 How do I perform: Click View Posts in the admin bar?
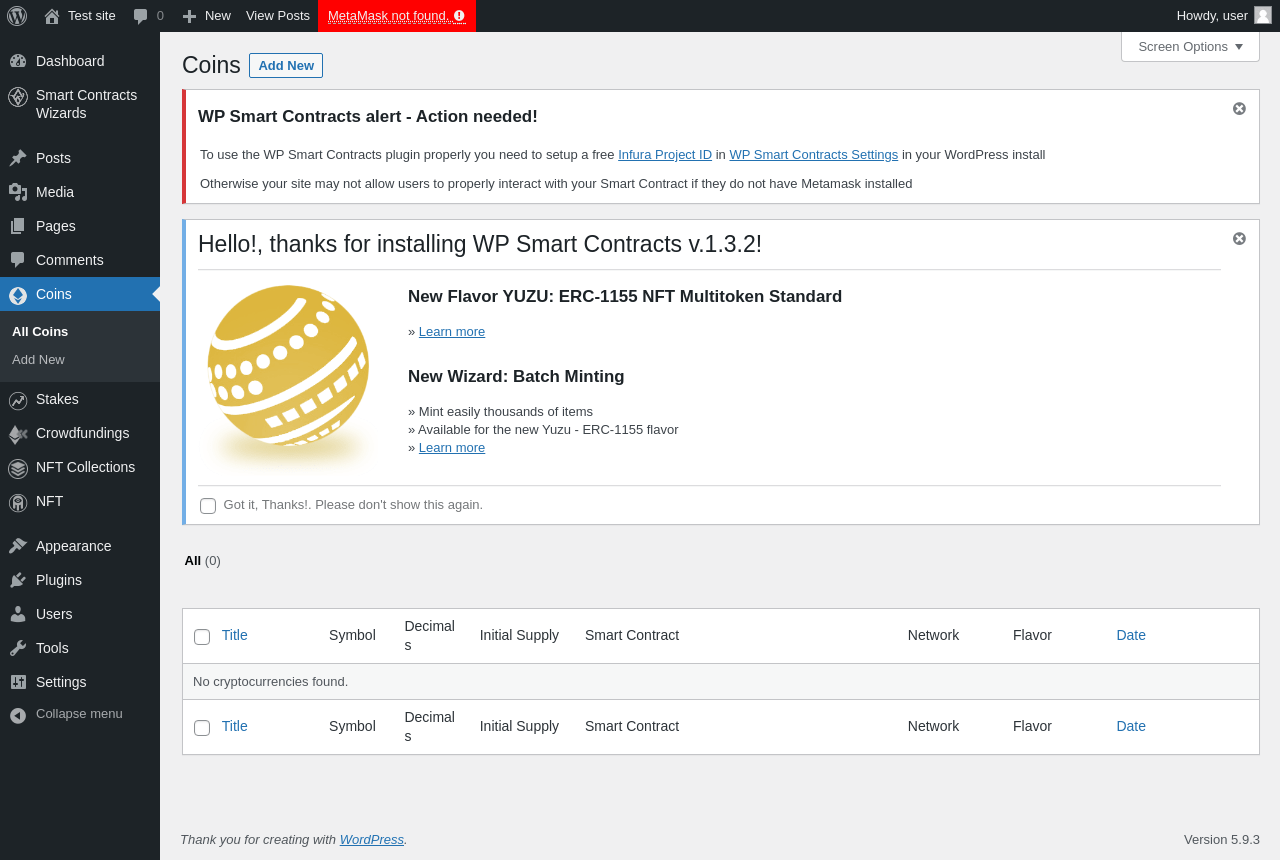coord(278,15)
